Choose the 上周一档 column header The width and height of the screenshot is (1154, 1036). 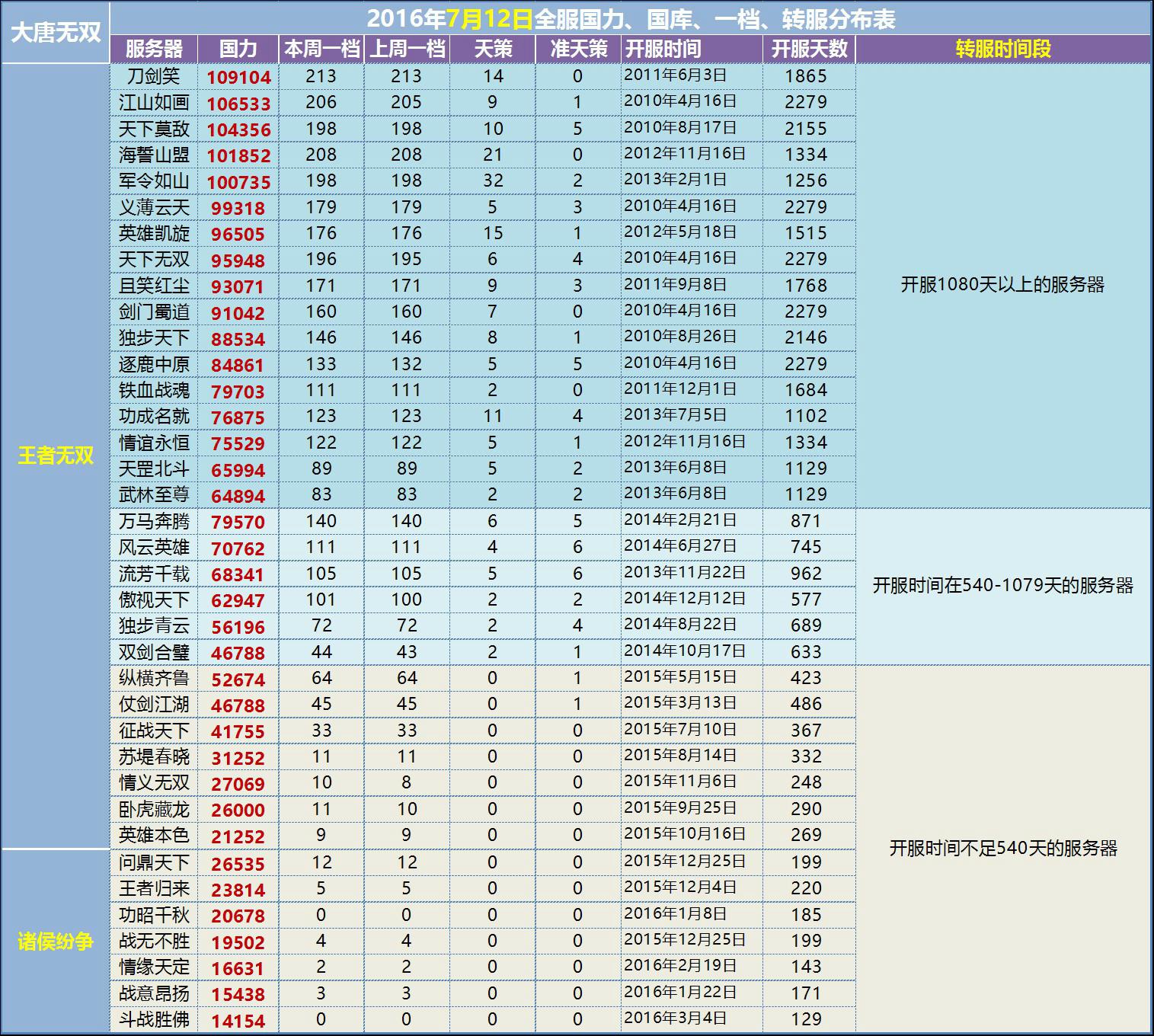407,49
